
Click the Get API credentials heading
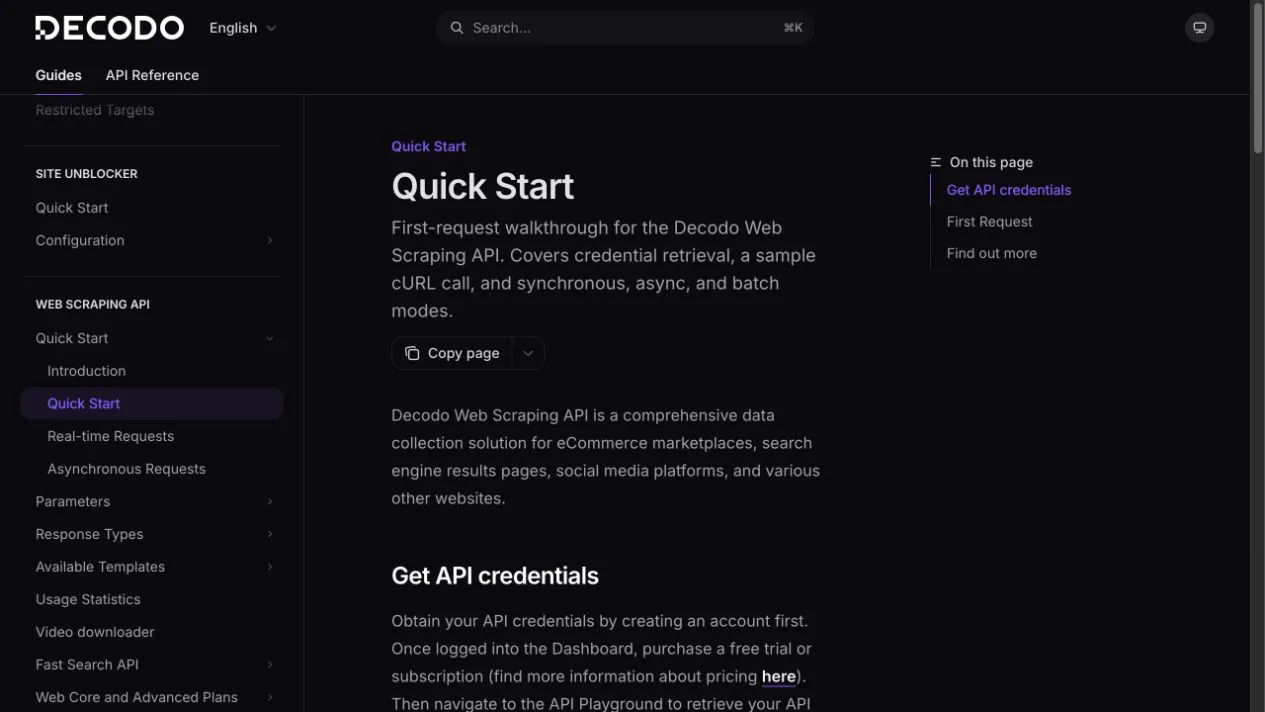coord(495,576)
